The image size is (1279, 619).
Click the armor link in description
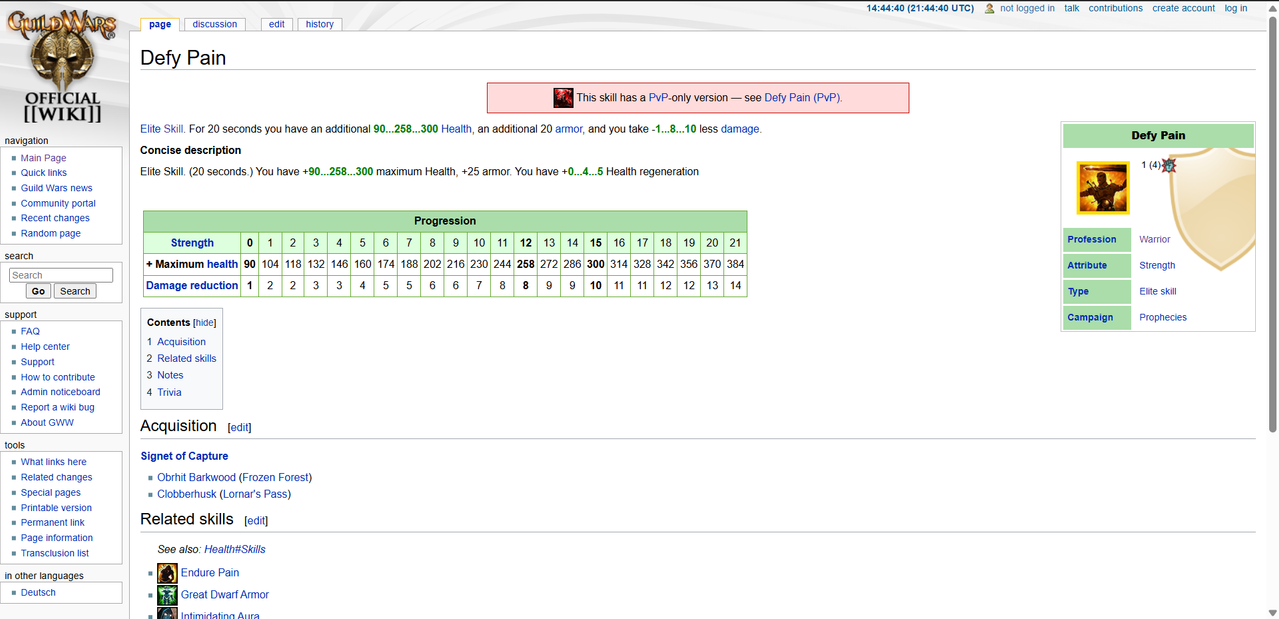coord(569,129)
